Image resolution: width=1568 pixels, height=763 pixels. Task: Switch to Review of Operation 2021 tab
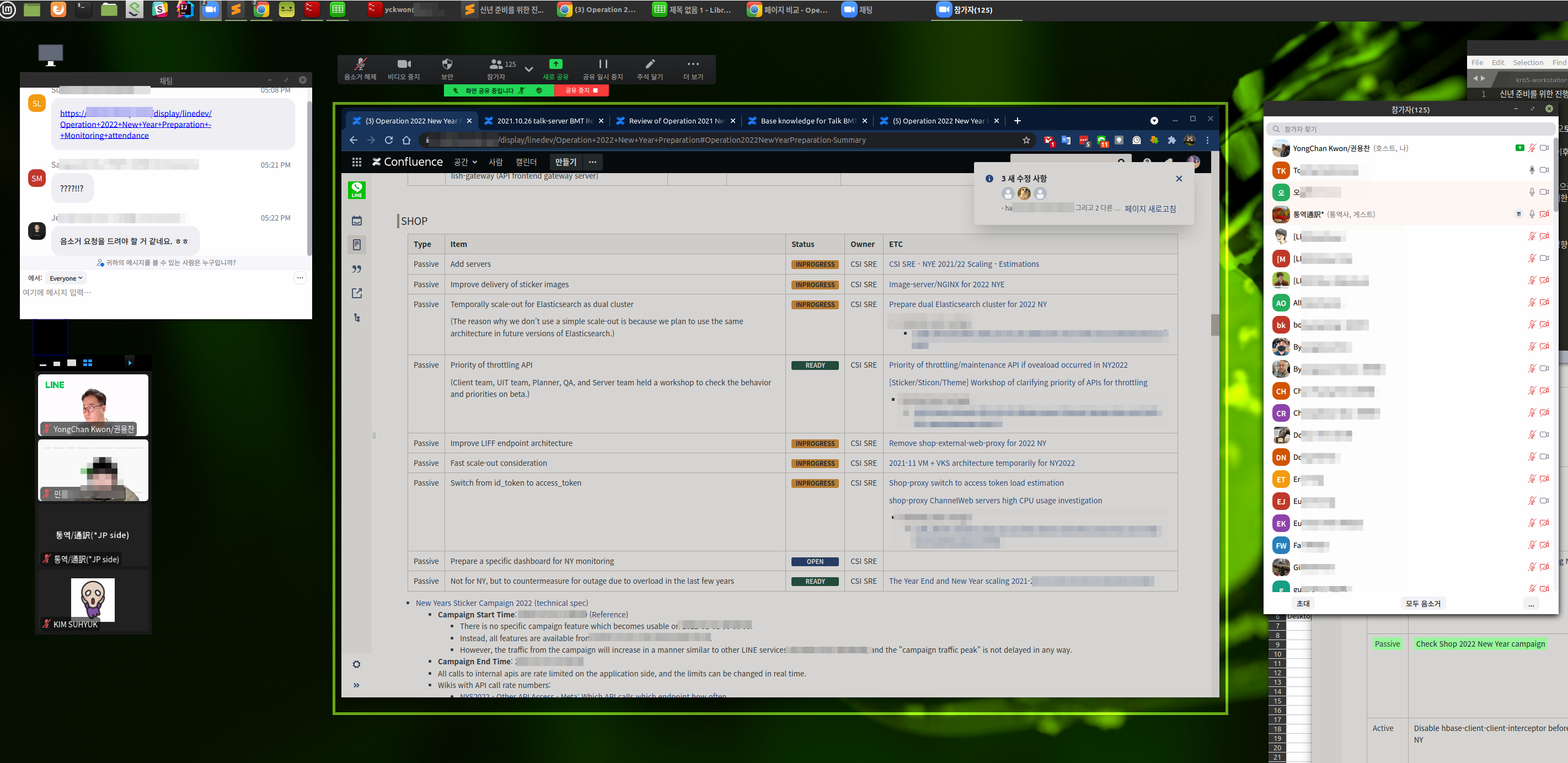(676, 121)
